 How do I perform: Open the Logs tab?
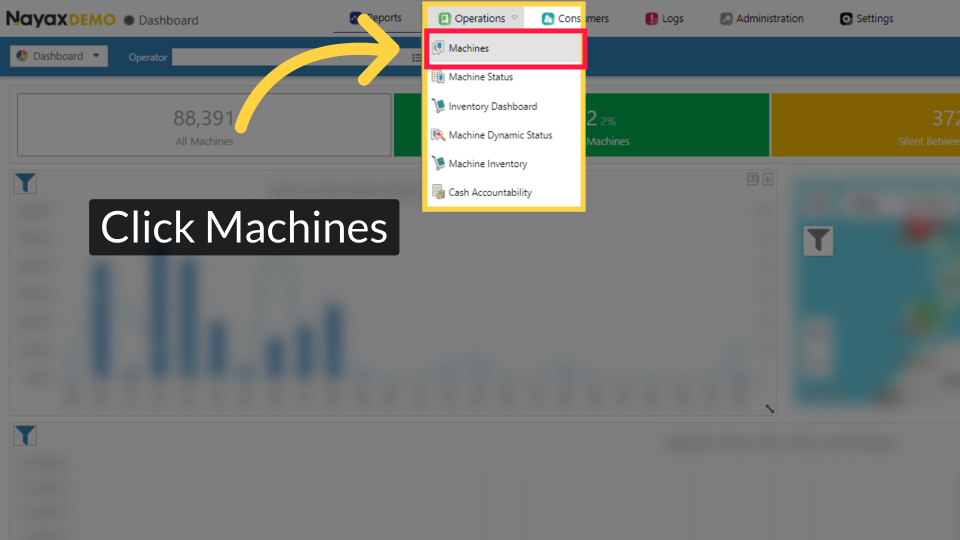664,18
